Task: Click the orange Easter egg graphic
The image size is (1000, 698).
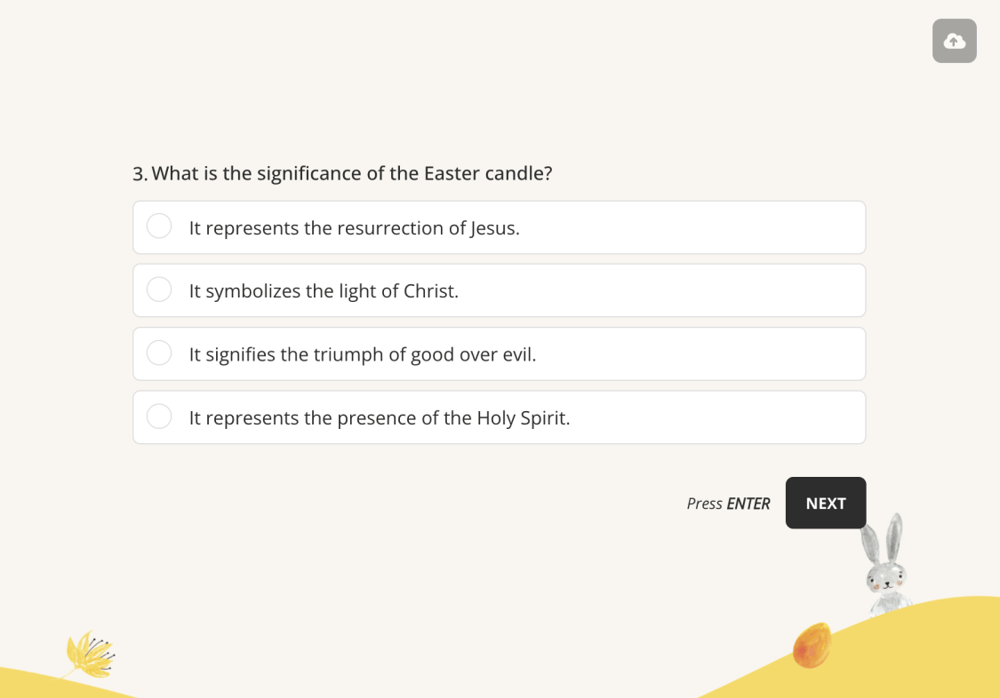Action: tap(811, 644)
